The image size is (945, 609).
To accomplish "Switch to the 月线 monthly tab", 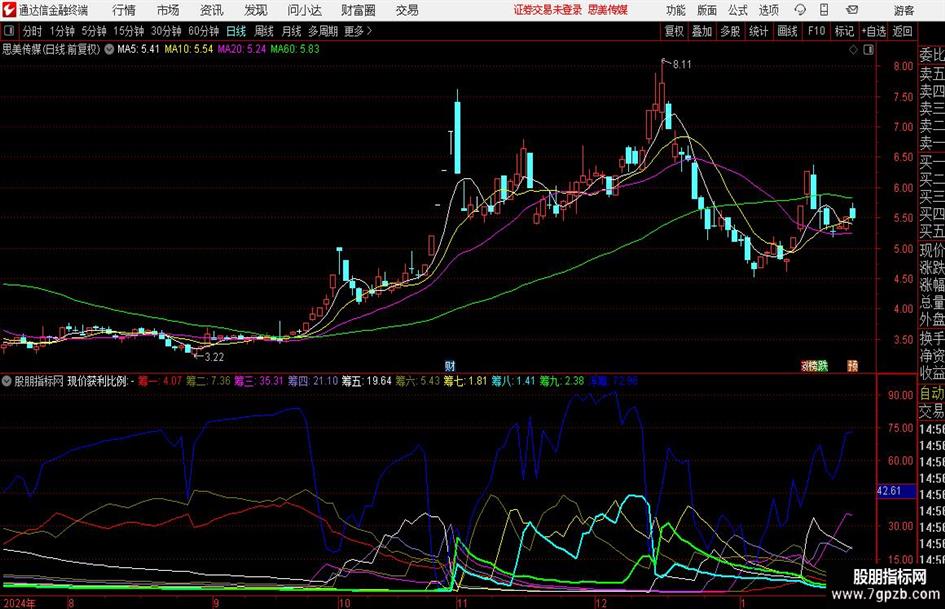I will [292, 31].
